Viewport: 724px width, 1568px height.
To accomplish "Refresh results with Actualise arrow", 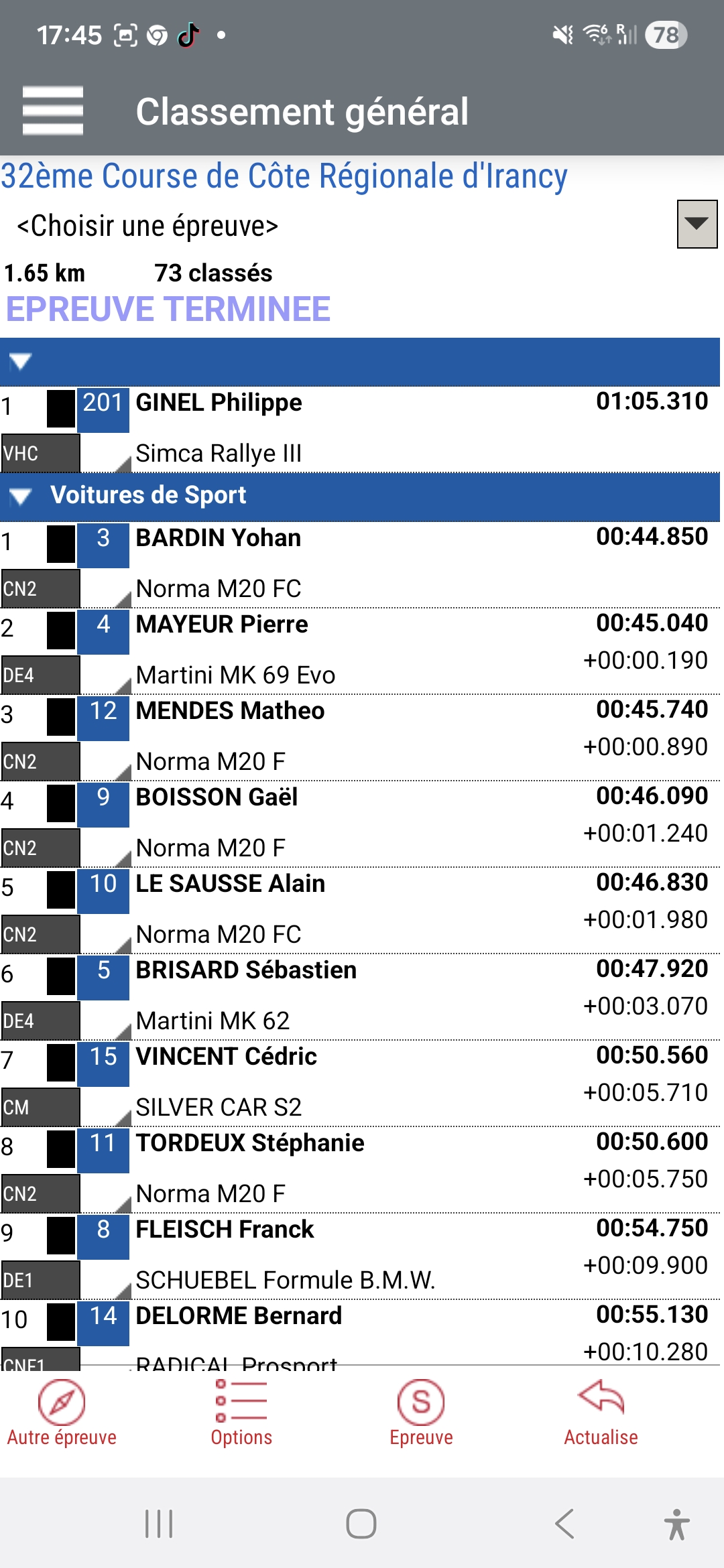I will tap(601, 1399).
